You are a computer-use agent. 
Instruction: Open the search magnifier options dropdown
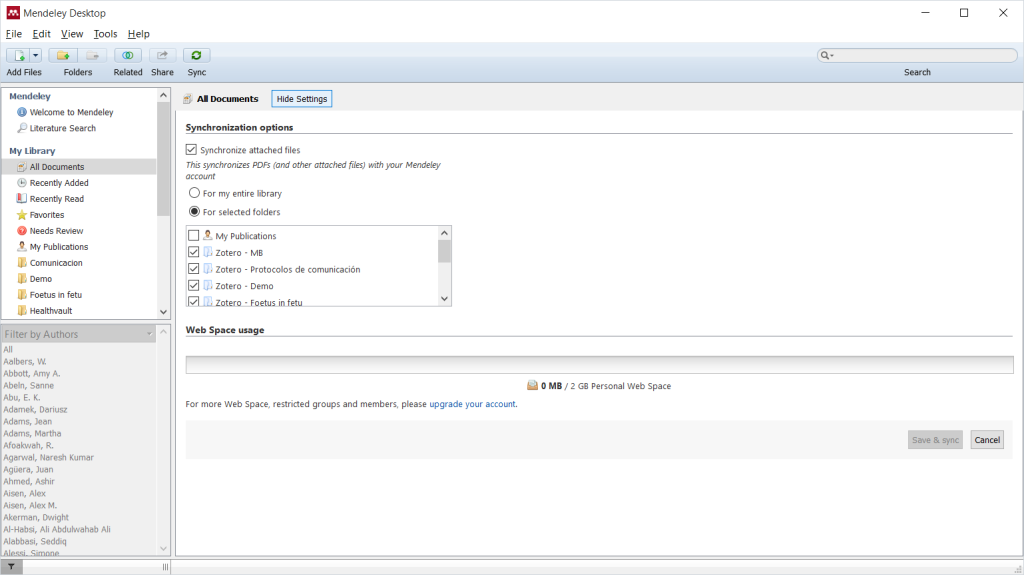tap(827, 56)
